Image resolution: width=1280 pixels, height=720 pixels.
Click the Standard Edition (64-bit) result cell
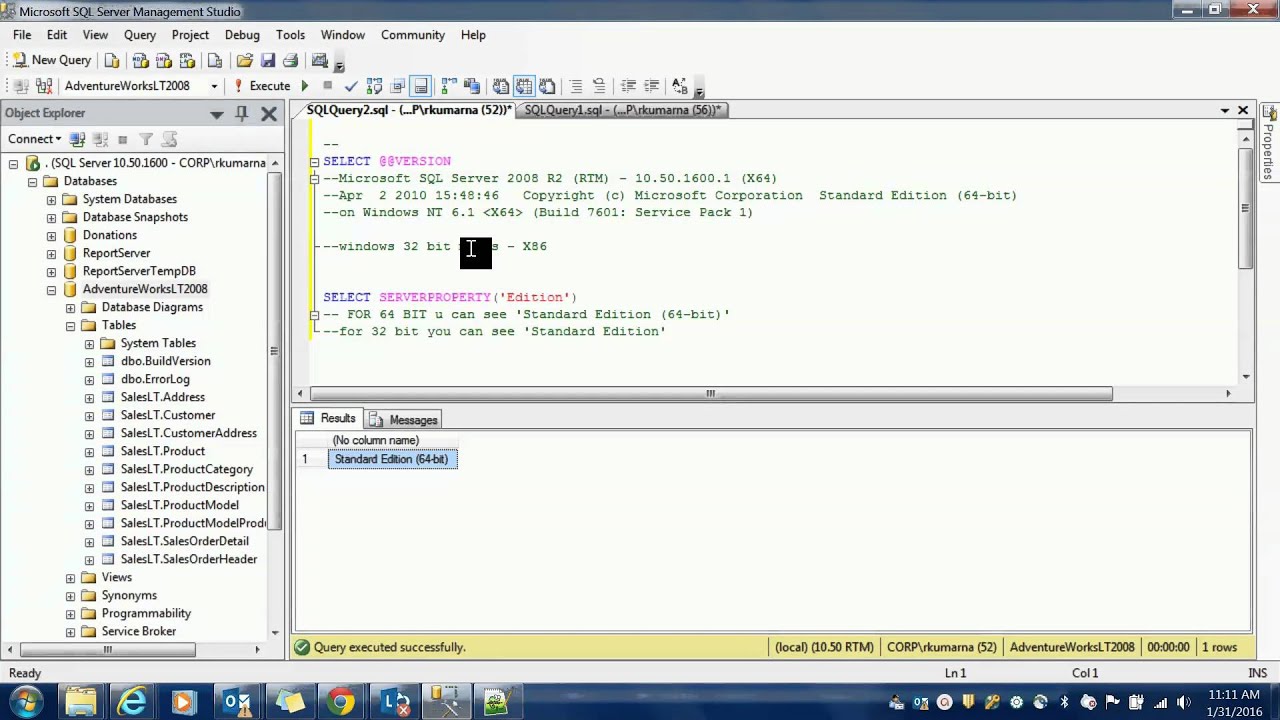[392, 459]
